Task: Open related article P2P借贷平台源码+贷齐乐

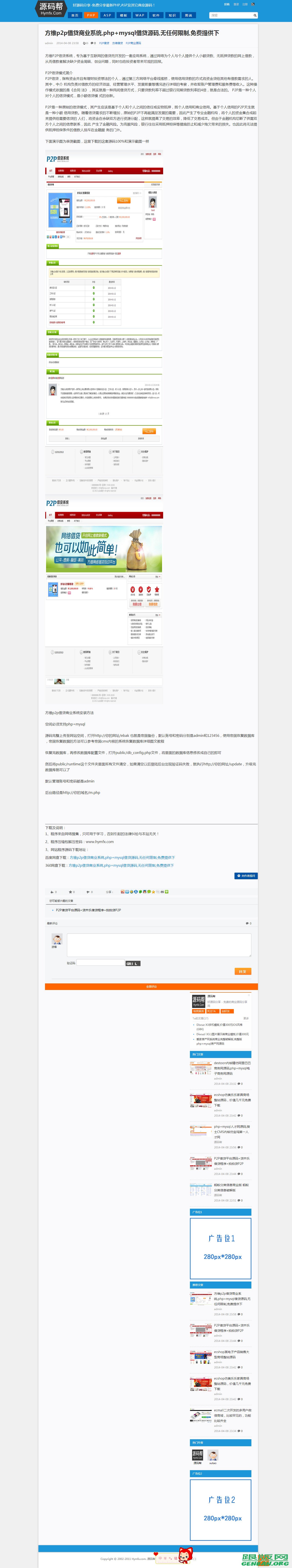Action: [x=88, y=910]
